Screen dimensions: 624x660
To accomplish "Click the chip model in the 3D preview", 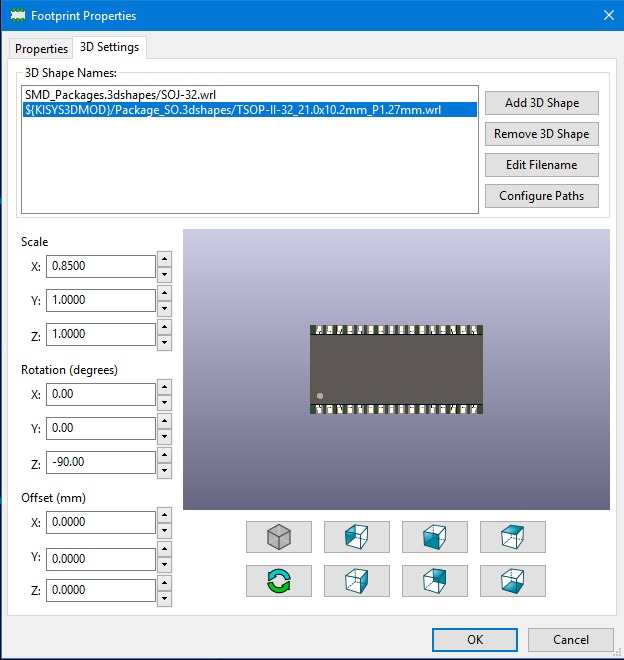I will pos(396,369).
